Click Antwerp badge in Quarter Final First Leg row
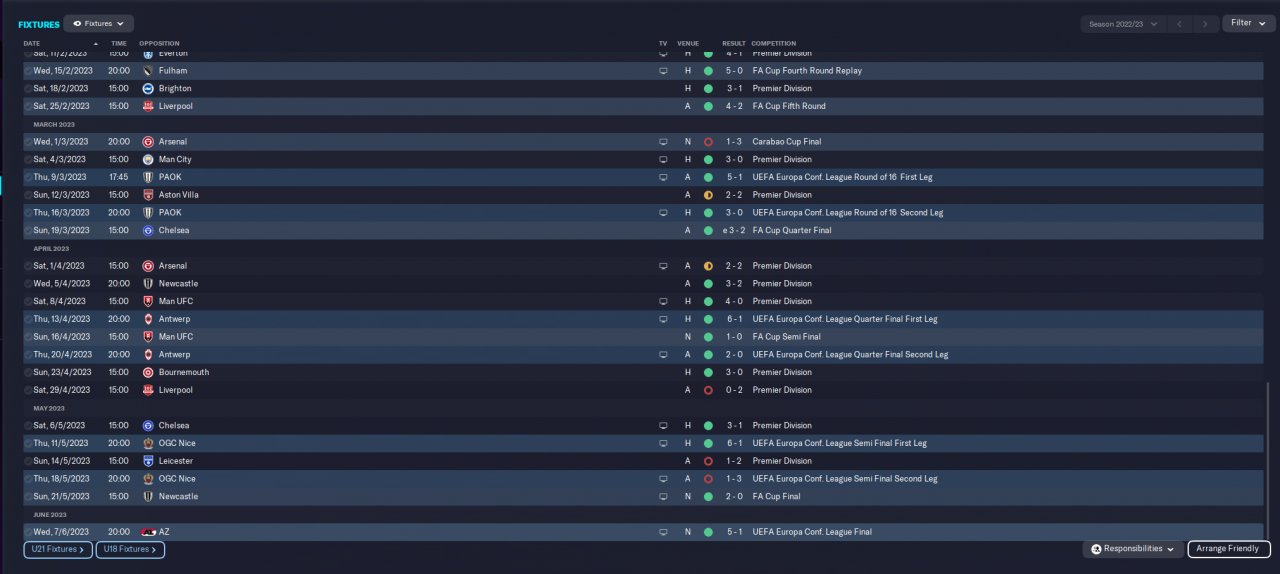The width and height of the screenshot is (1280, 574). tap(148, 319)
